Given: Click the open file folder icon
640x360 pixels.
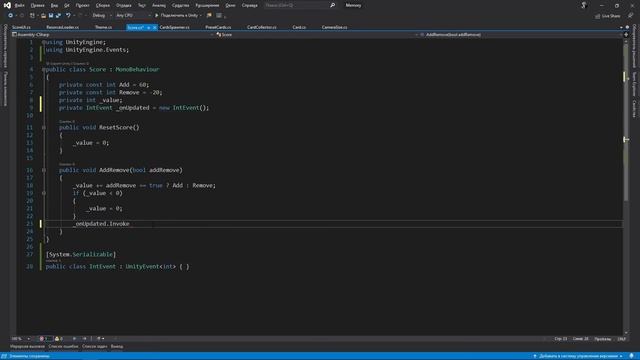Looking at the screenshot, I should tap(43, 16).
